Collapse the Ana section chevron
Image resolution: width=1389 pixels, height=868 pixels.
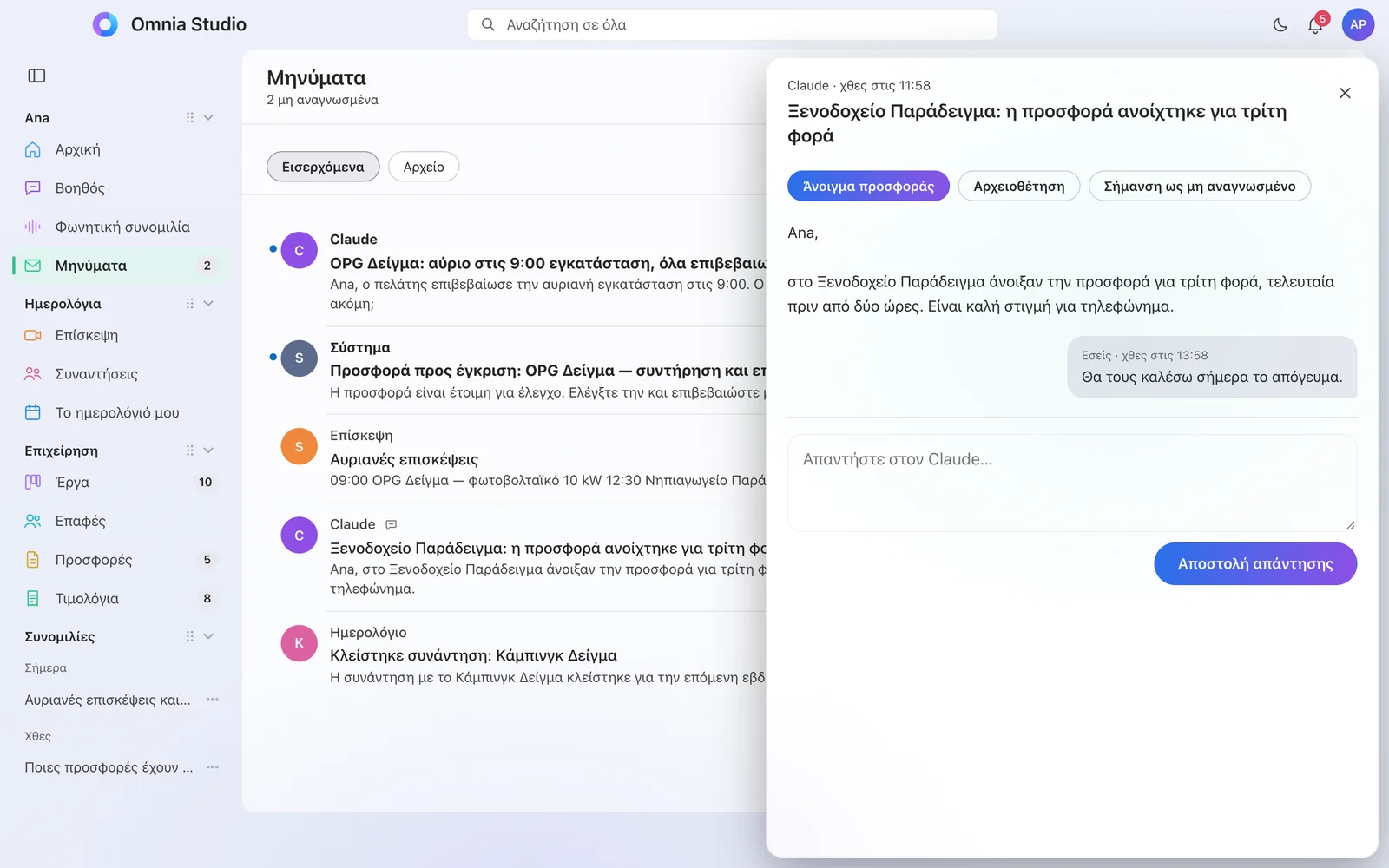208,117
